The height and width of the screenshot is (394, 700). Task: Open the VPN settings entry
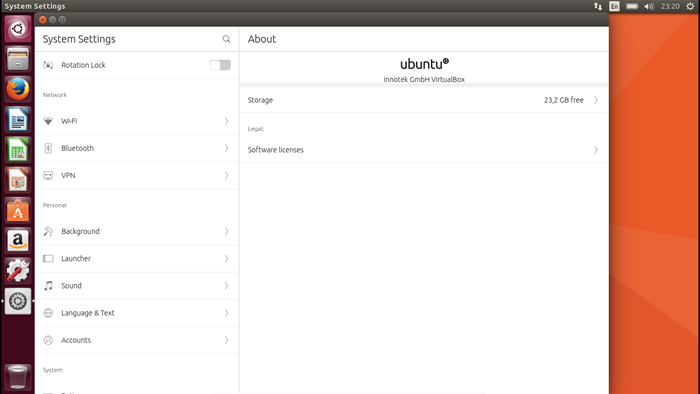coord(137,175)
